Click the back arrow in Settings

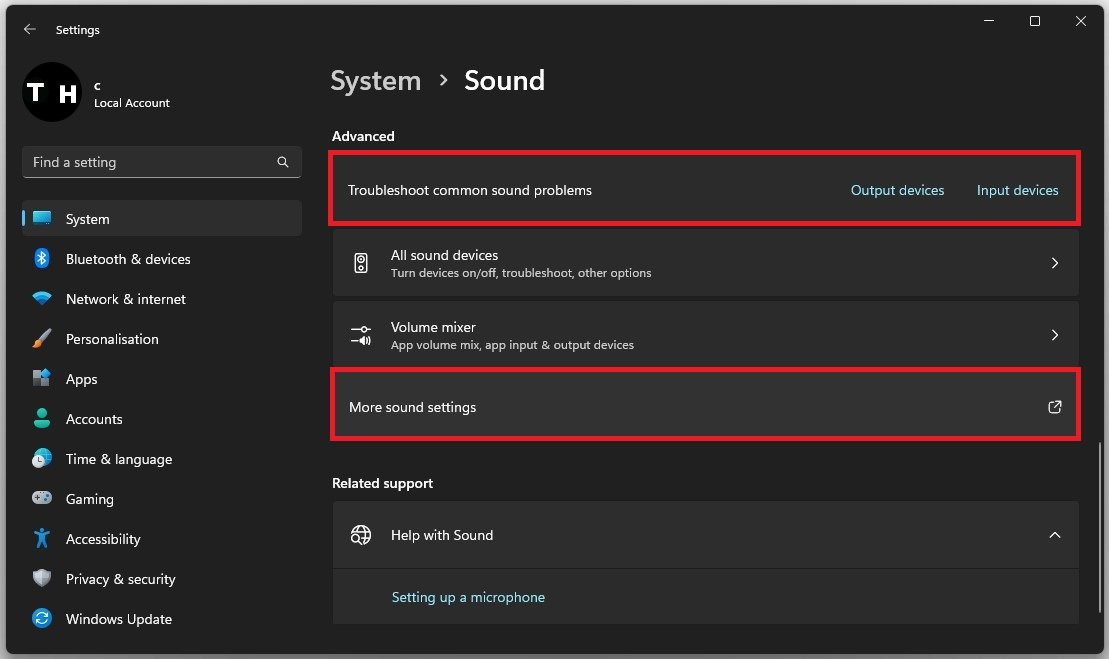point(30,30)
